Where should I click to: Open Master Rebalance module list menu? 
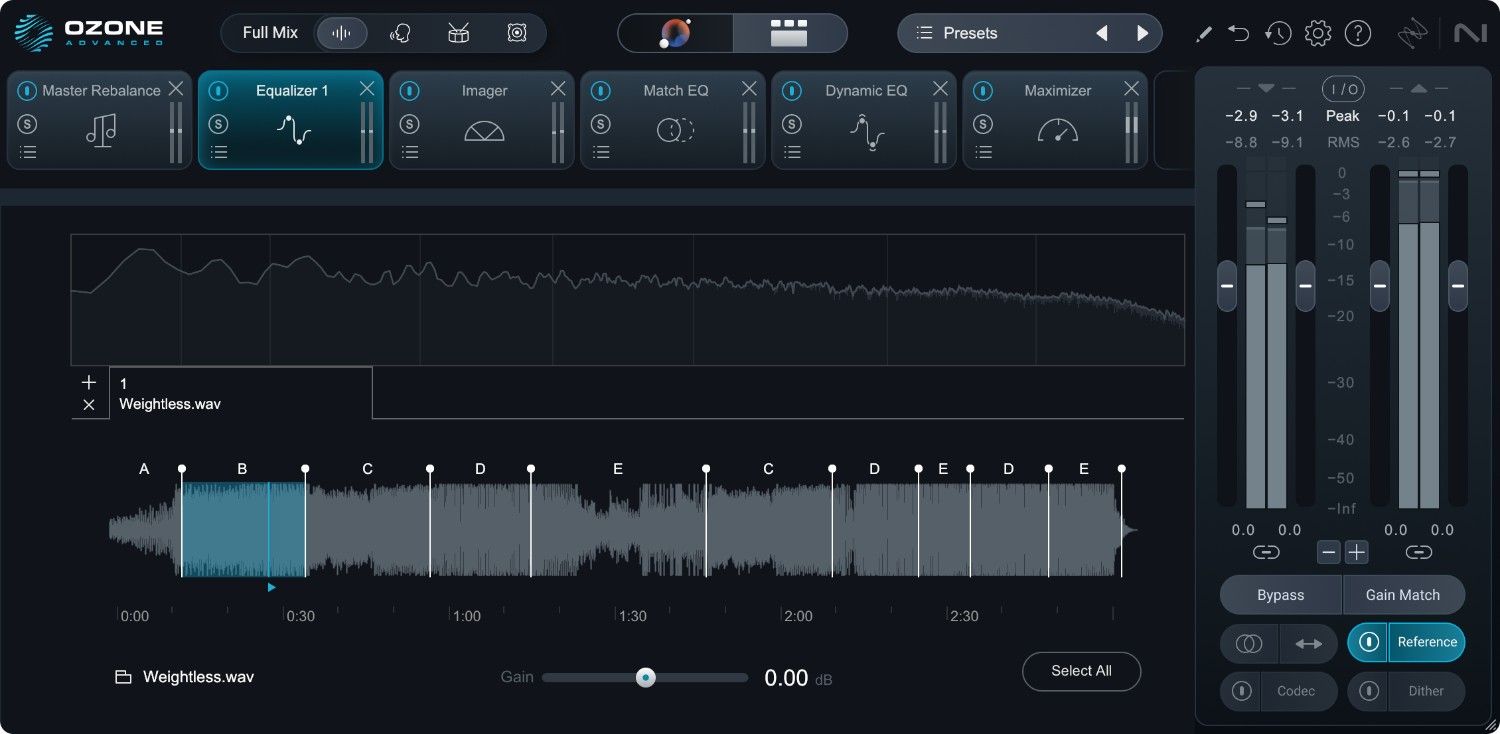28,152
